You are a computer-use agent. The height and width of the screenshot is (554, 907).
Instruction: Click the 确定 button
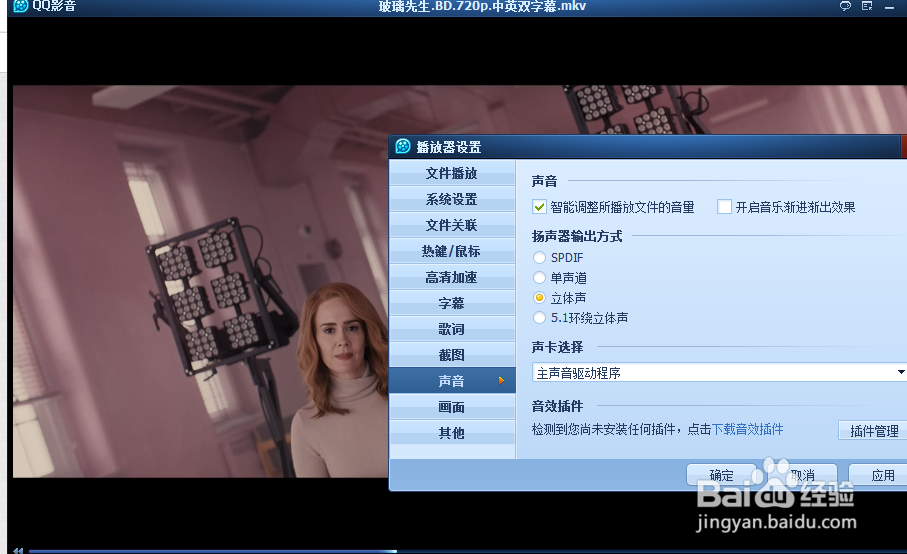(x=721, y=475)
